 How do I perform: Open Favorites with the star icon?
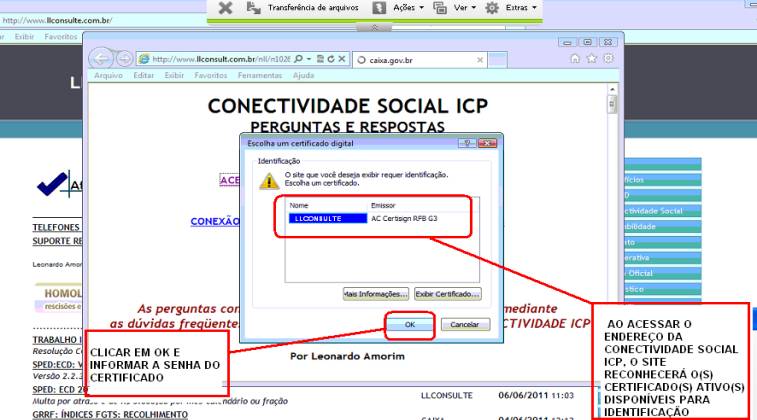[591, 58]
